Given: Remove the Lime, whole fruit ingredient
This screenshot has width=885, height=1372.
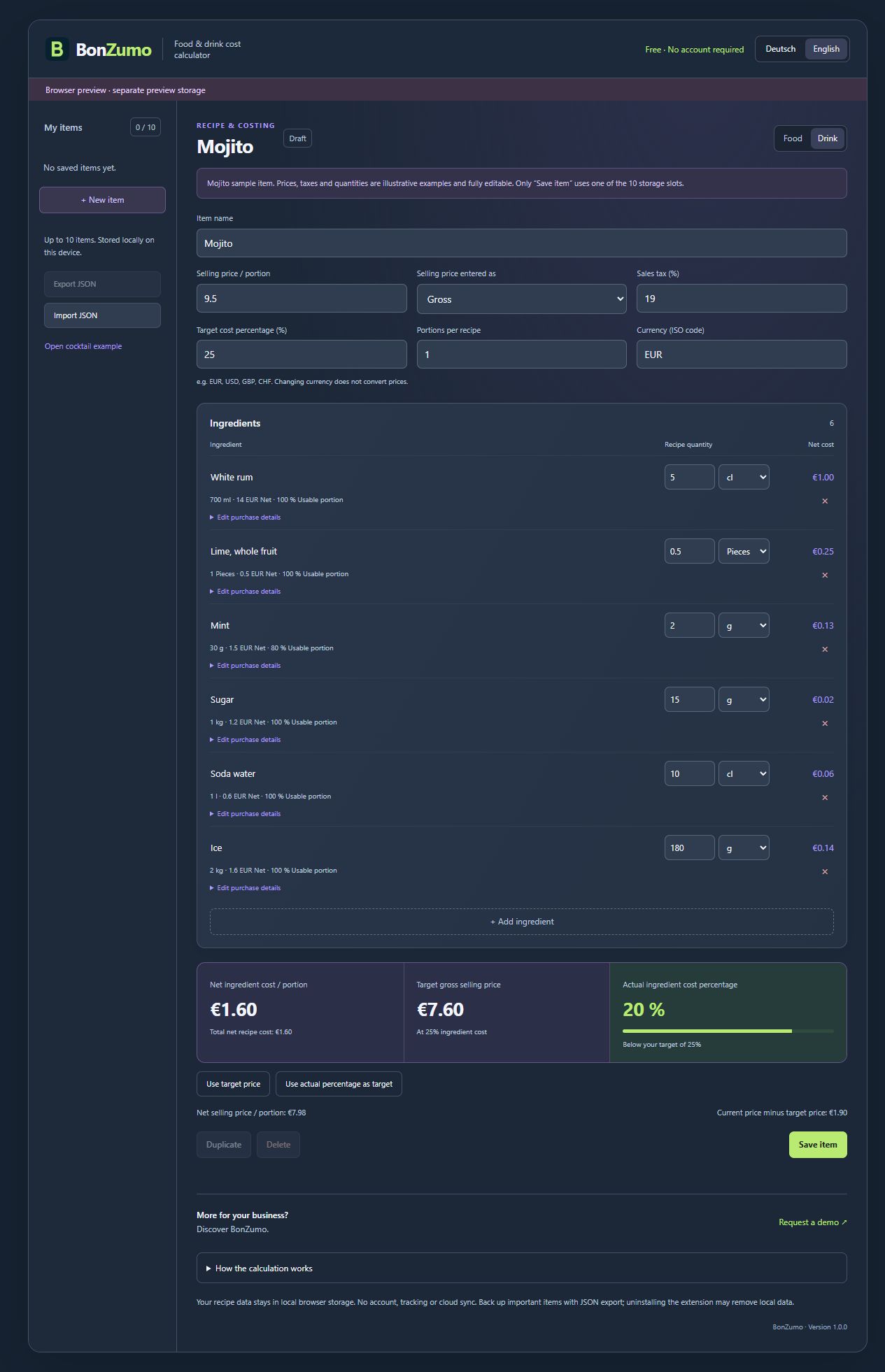Looking at the screenshot, I should [825, 576].
